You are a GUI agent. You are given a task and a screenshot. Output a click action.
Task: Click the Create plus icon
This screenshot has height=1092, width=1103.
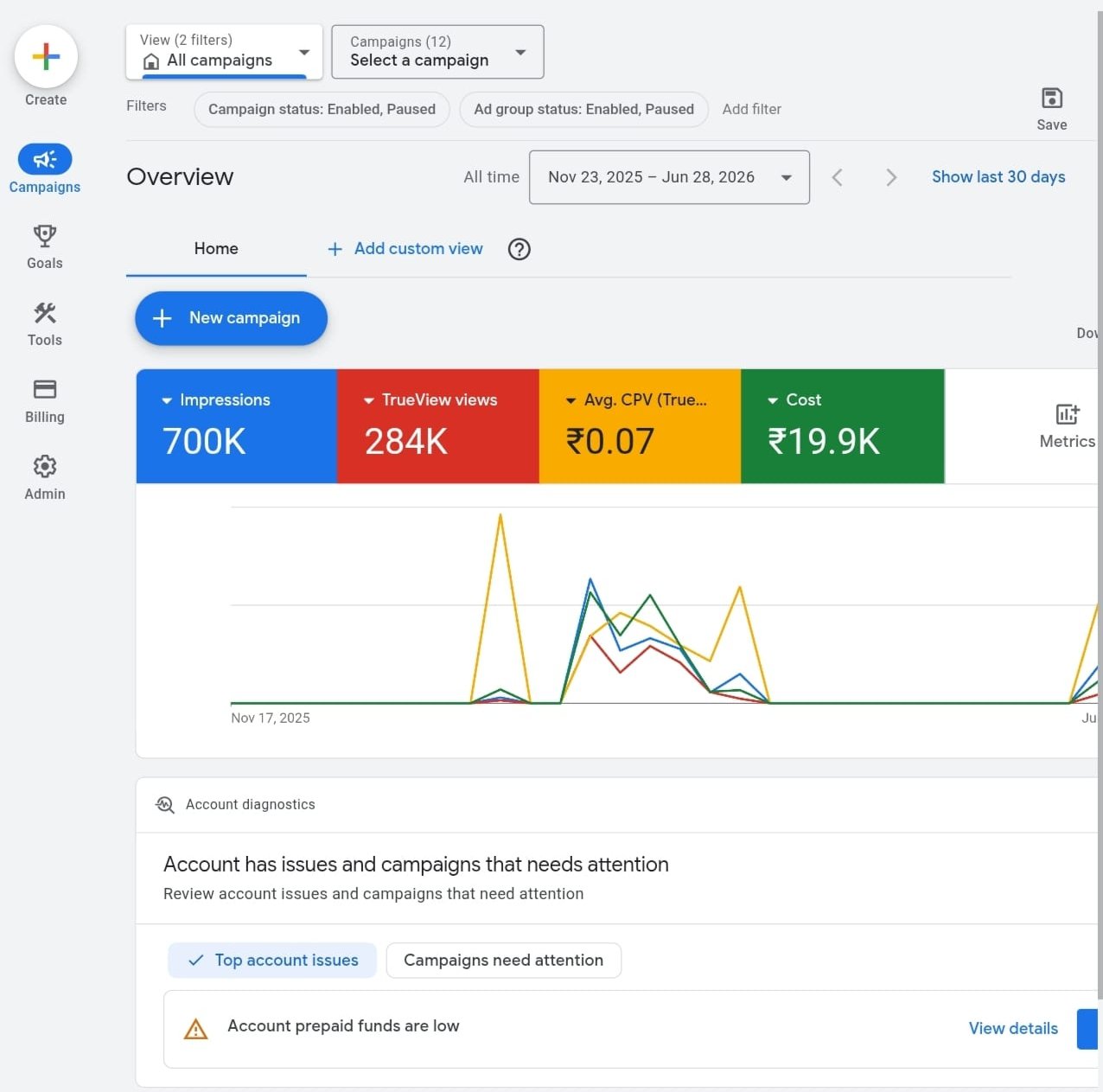[46, 57]
